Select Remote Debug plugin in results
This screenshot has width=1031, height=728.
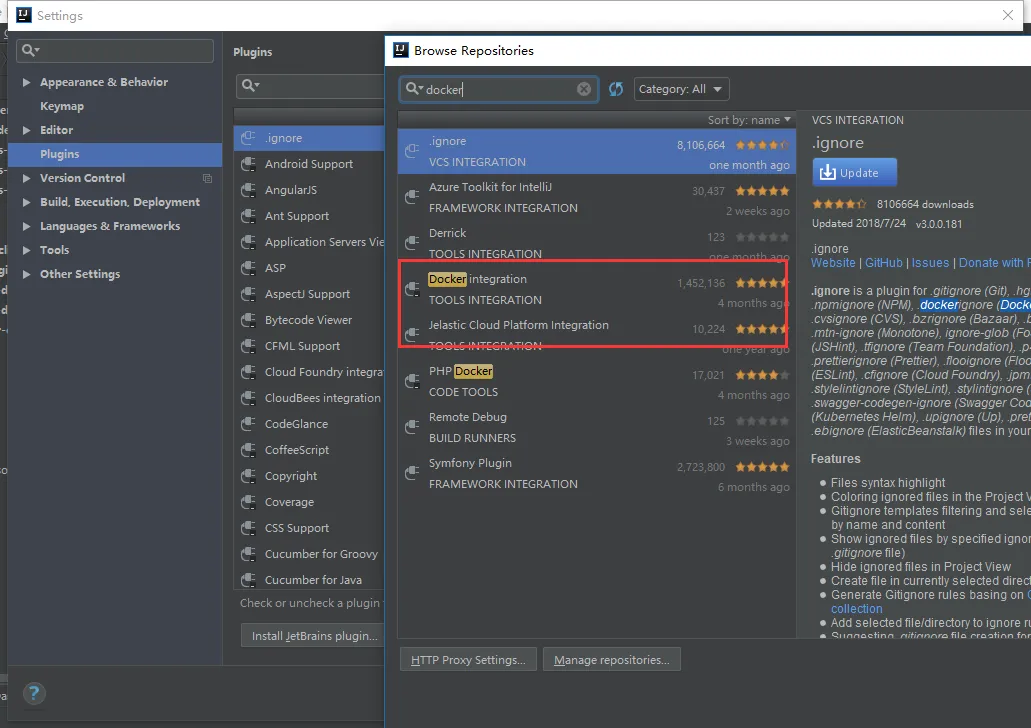coord(596,427)
